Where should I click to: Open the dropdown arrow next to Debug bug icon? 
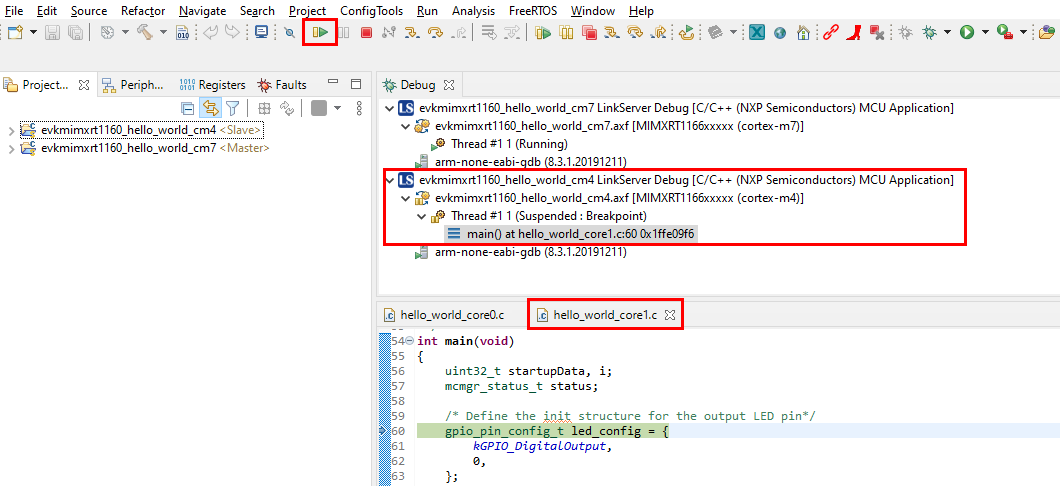point(947,33)
